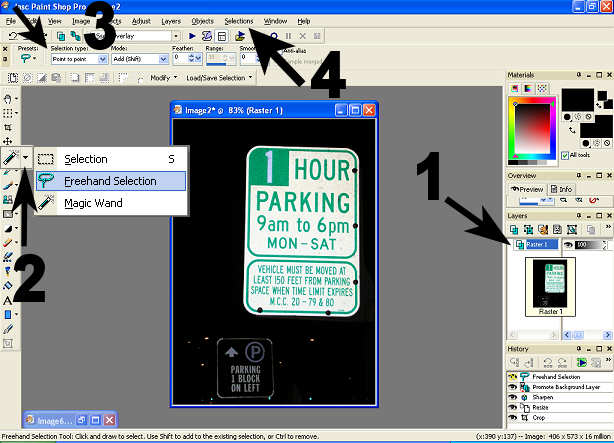Choose Freehand Selection from the flyout
This screenshot has width=614, height=443.
111,181
